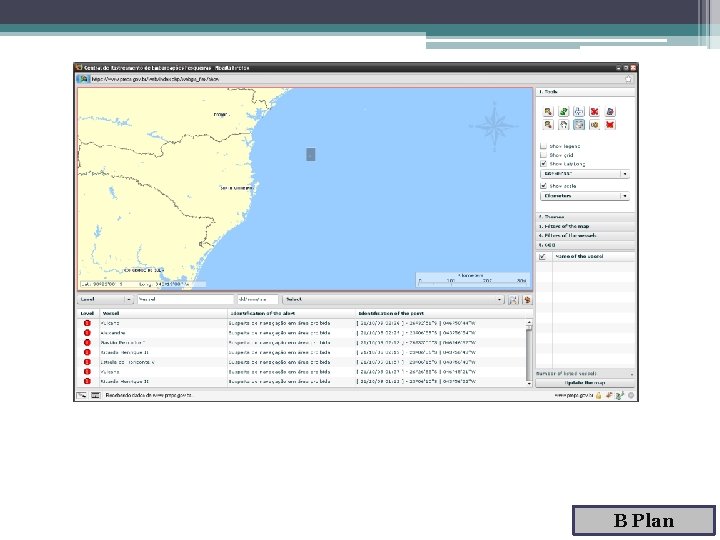Click the padlock icon in the status bar
Screen dimensions: 720x540
coord(598,395)
